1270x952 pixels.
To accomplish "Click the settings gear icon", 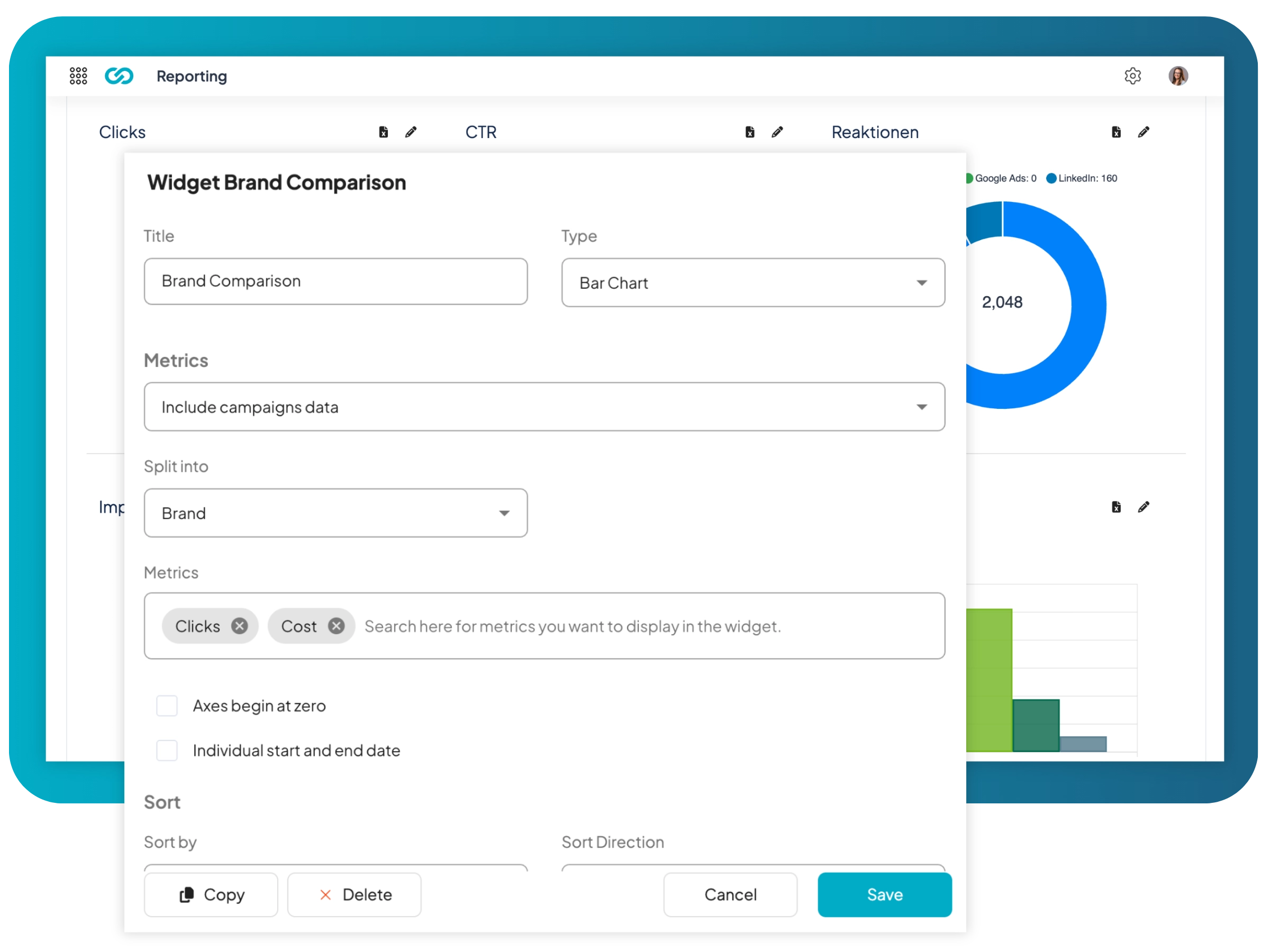I will 1132,76.
